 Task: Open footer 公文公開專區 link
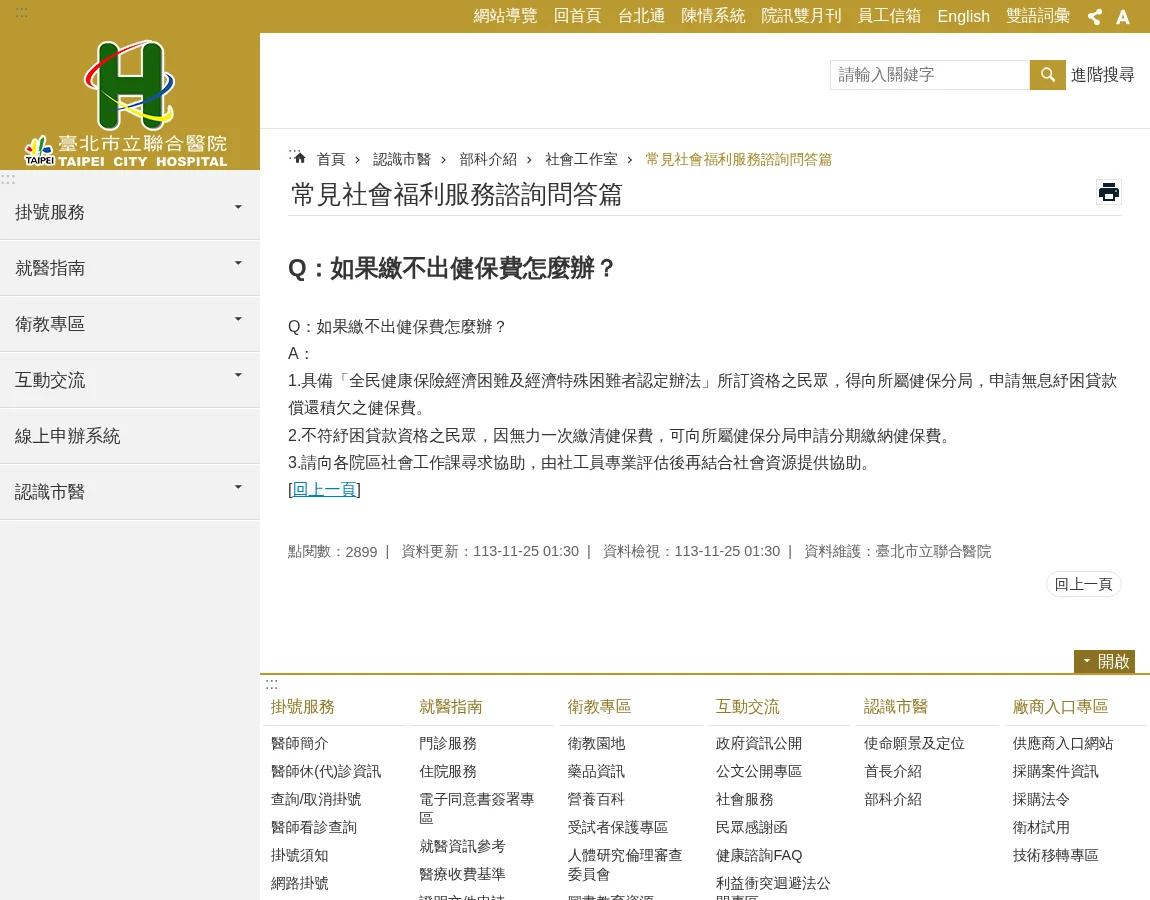[759, 772]
